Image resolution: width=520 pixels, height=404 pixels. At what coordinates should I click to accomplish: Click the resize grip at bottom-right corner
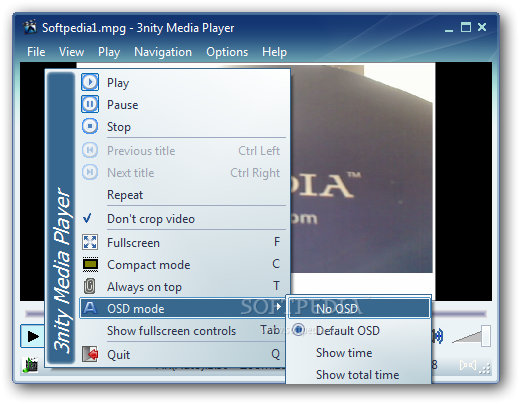point(485,369)
